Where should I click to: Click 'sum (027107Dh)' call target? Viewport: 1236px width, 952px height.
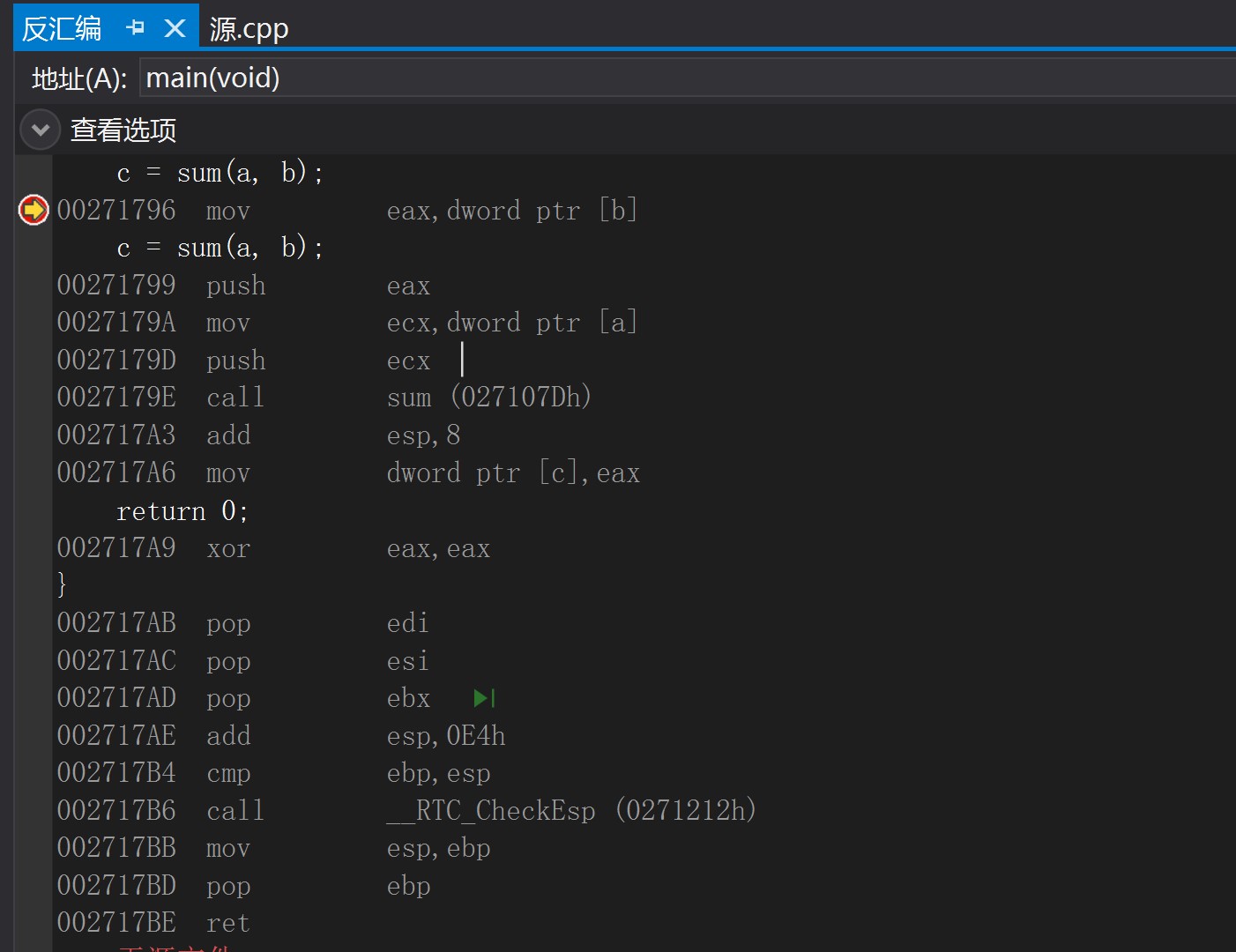(489, 398)
